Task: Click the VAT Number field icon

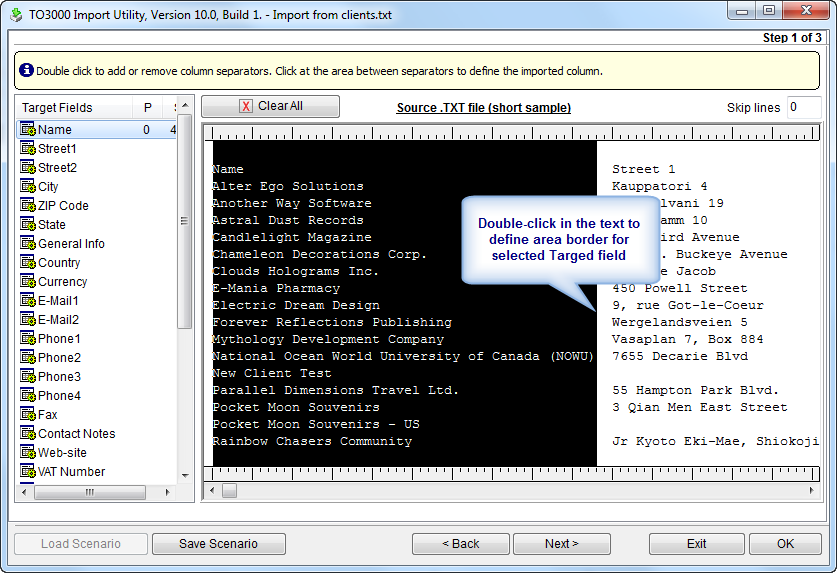Action: (x=28, y=471)
